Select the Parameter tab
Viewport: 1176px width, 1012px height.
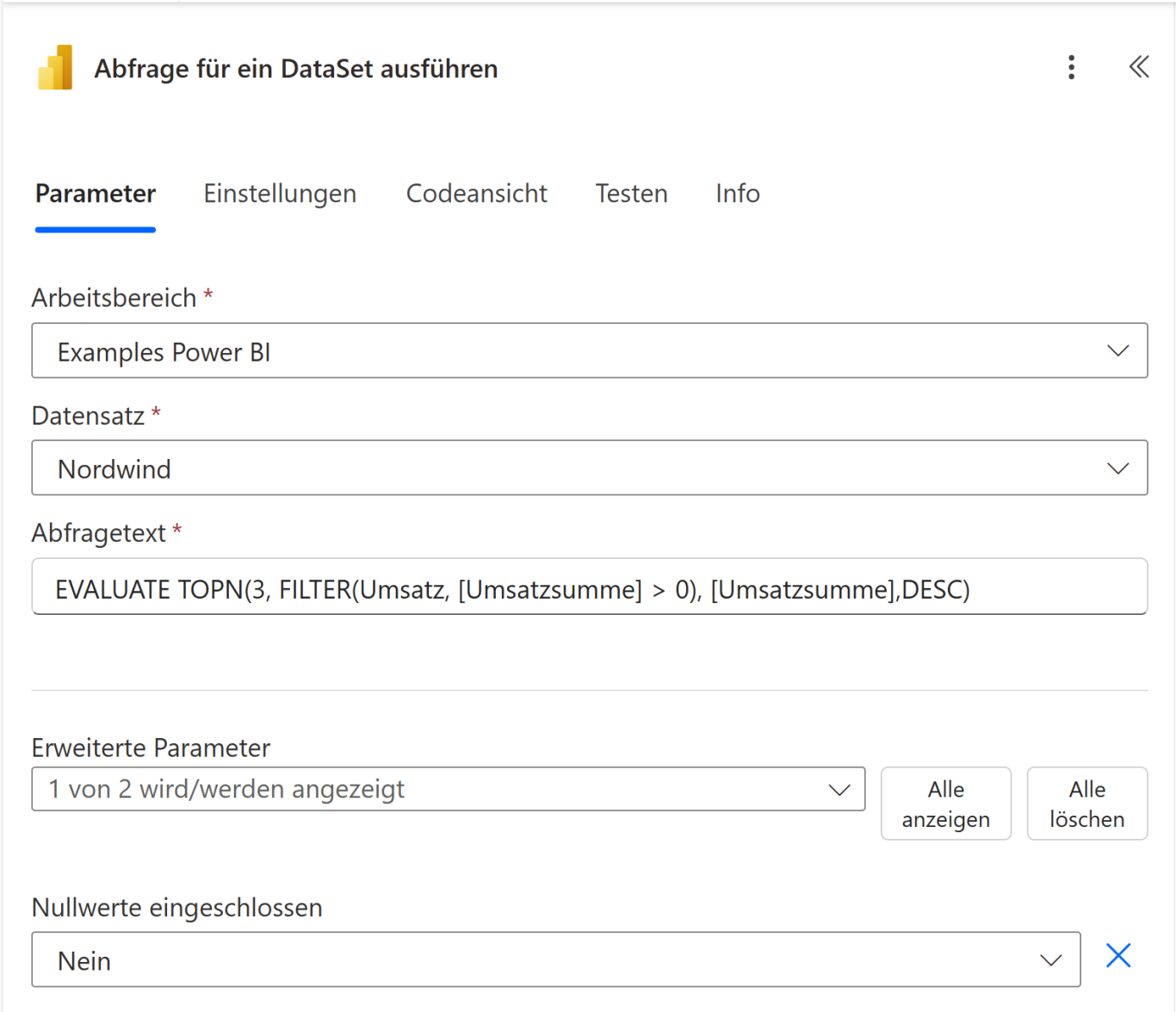click(96, 194)
